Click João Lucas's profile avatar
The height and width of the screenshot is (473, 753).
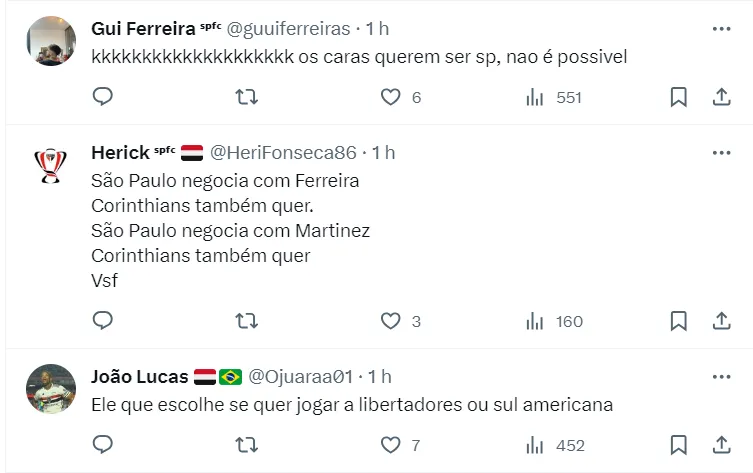(x=50, y=389)
